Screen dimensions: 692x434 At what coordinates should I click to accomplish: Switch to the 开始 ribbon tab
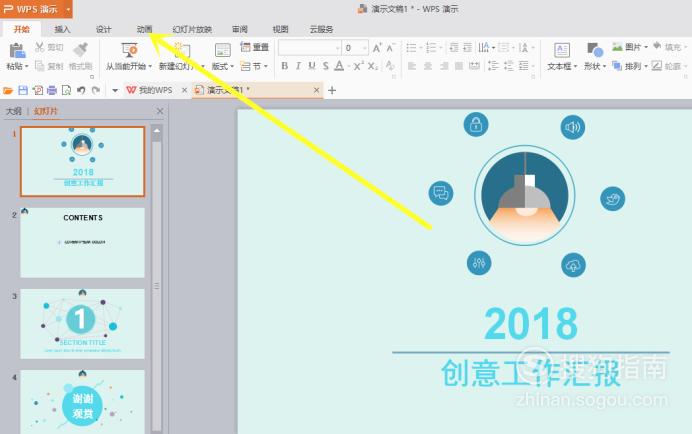[22, 29]
